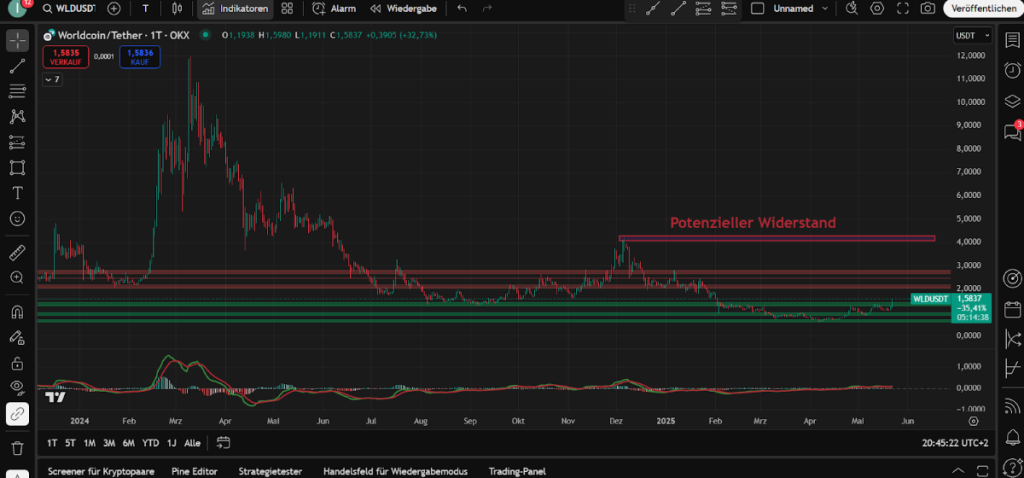Take a chart snapshot with camera icon
This screenshot has width=1024, height=478.
(928, 9)
